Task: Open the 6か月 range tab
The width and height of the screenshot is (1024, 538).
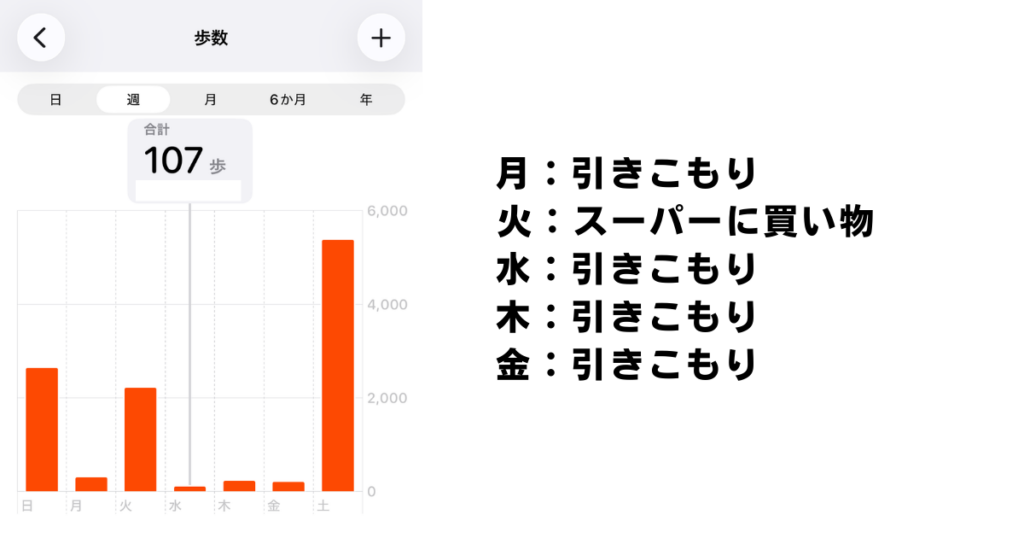Action: [287, 100]
